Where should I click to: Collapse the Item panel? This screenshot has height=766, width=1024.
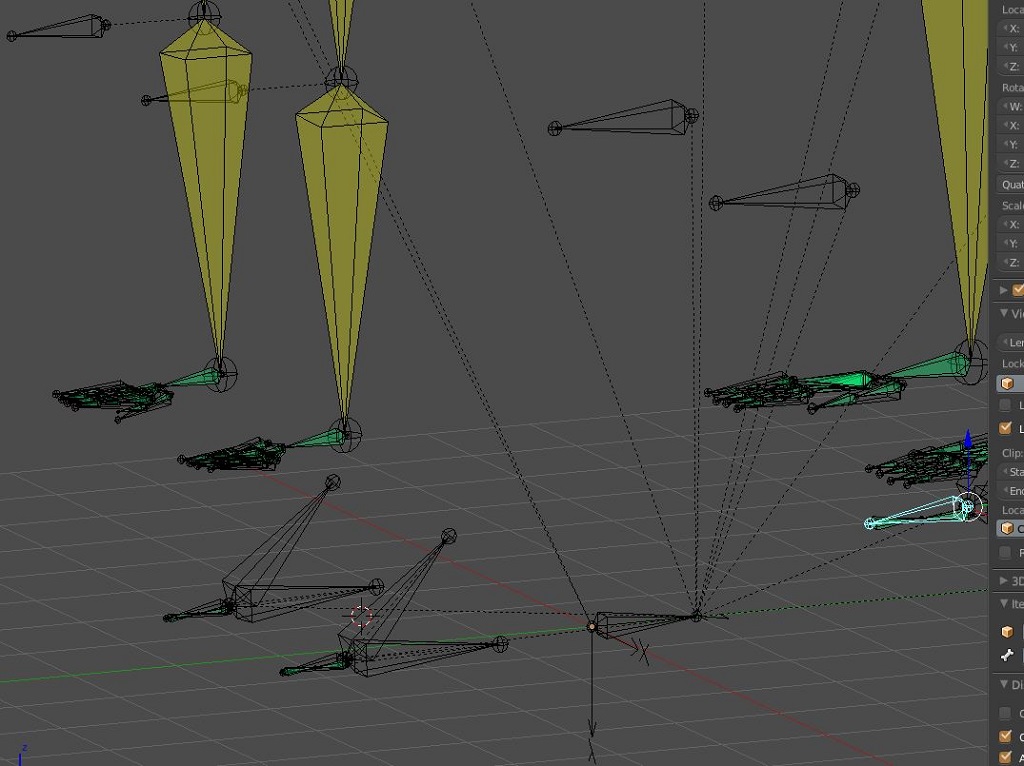1004,604
